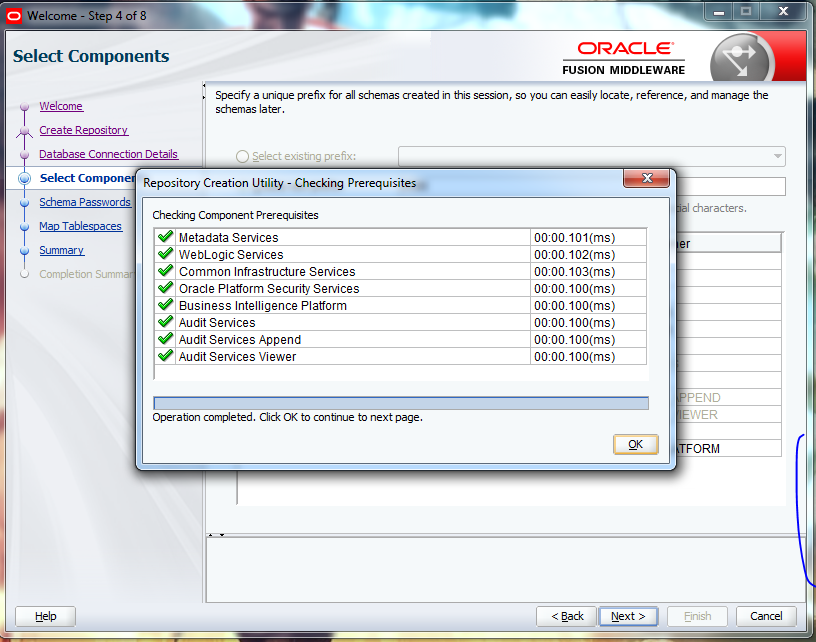
Task: Click the Next button
Action: click(x=628, y=616)
